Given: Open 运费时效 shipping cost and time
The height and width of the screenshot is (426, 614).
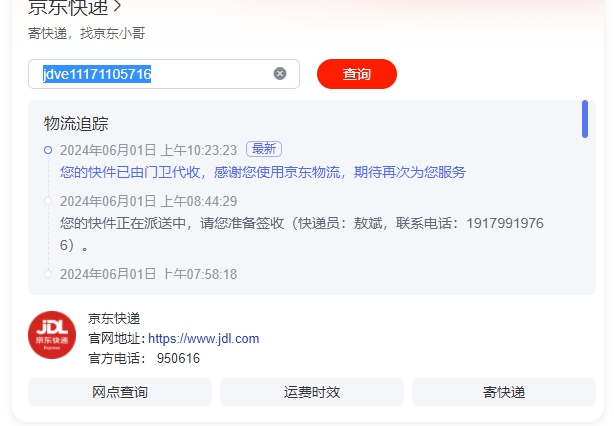Looking at the screenshot, I should coord(312,392).
